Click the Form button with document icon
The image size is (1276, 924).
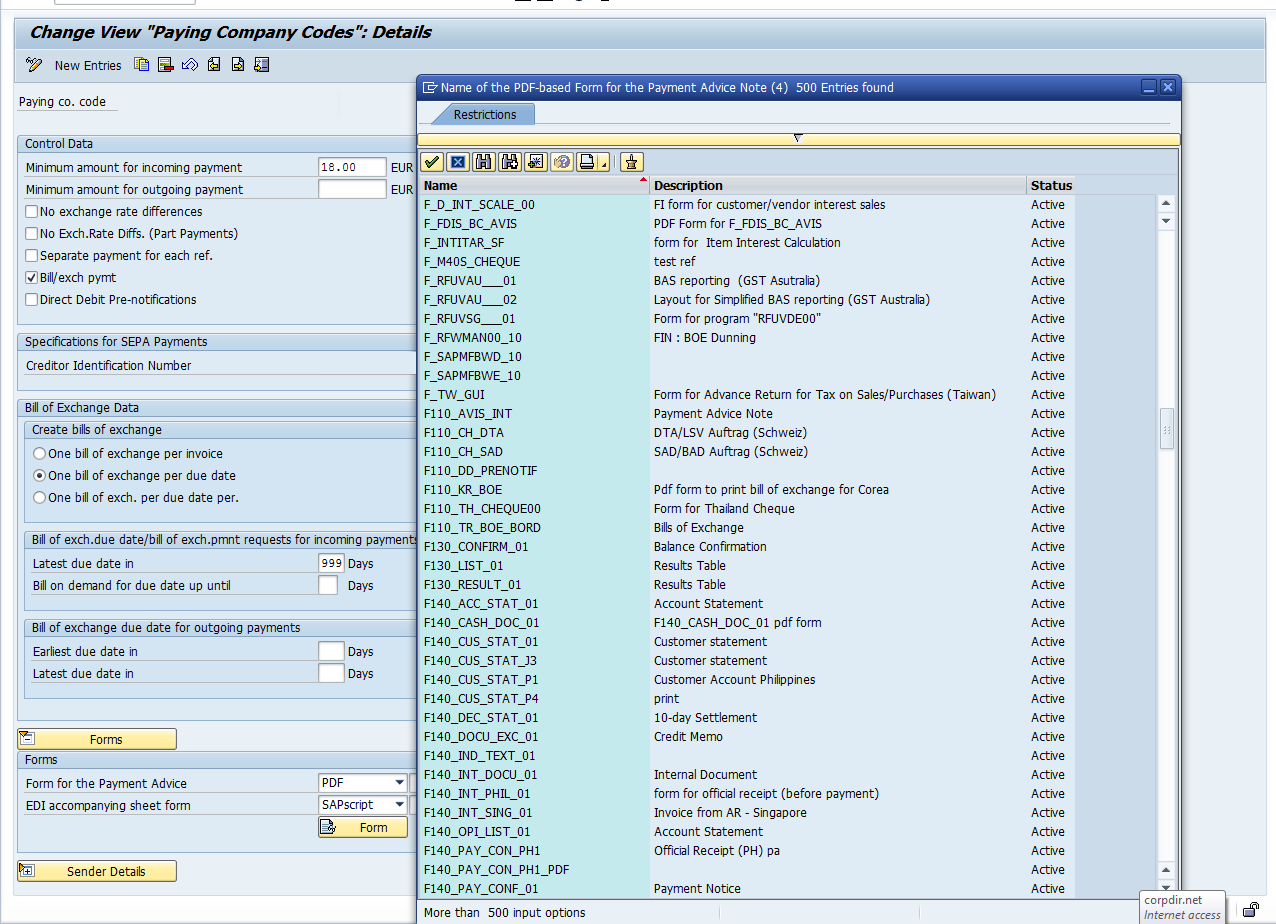[363, 827]
